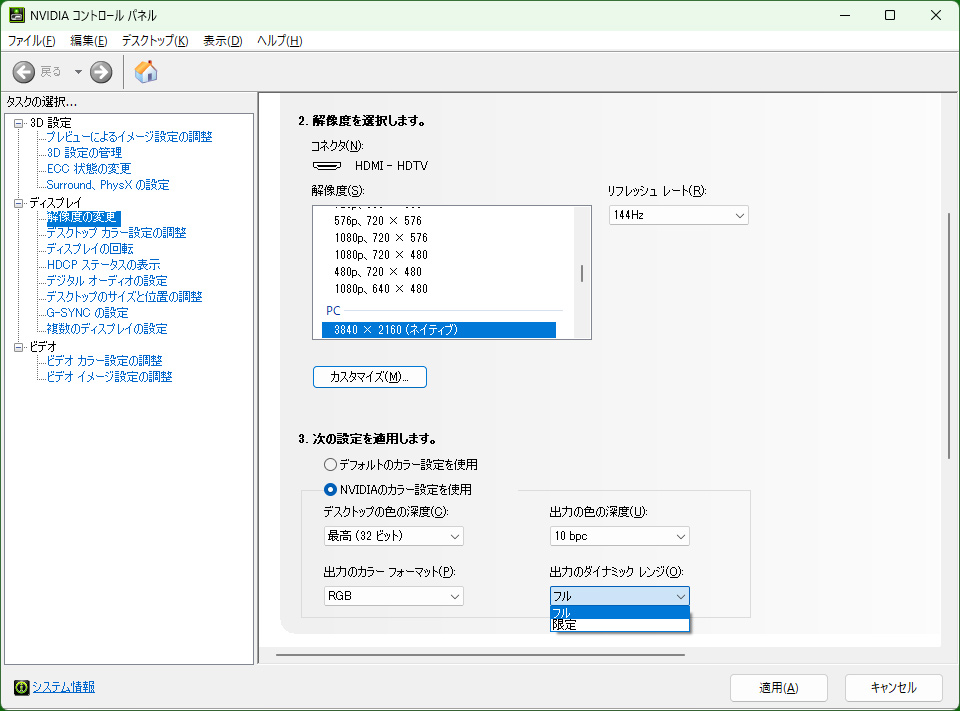Collapse the ビデオ tree node
The image size is (960, 711).
(x=19, y=347)
